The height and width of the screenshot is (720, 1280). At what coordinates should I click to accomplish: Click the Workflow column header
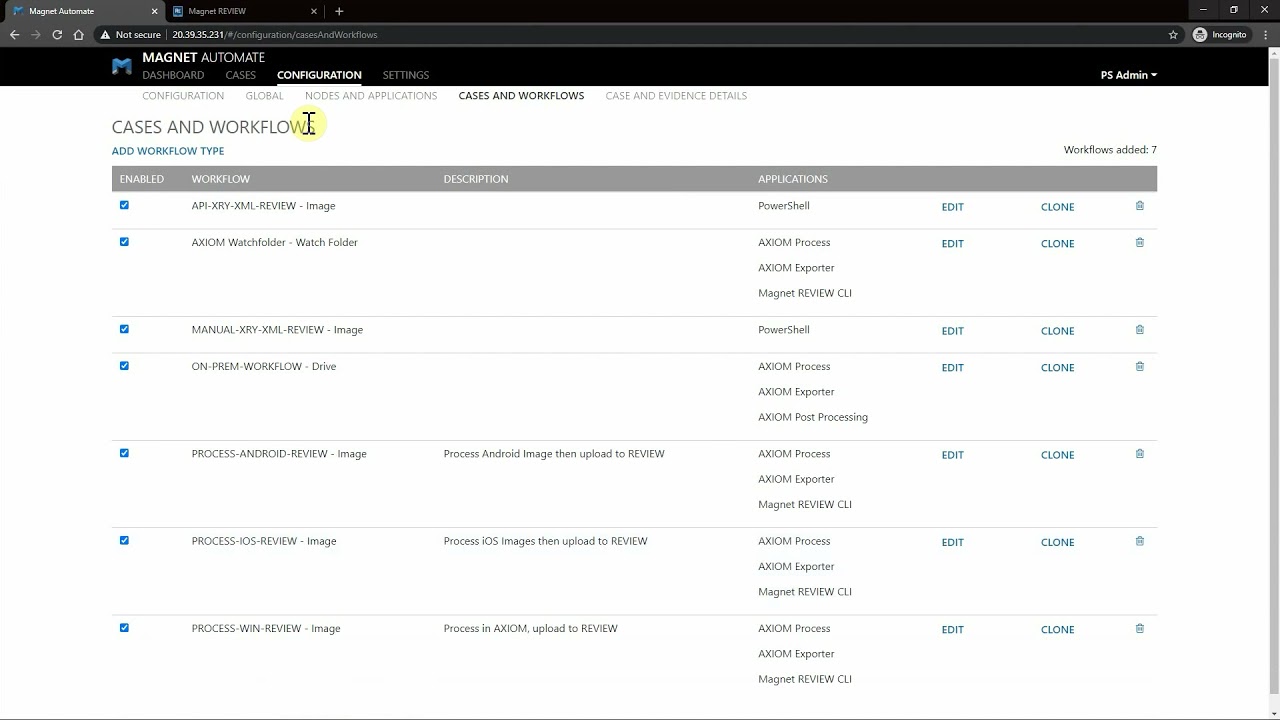[220, 179]
